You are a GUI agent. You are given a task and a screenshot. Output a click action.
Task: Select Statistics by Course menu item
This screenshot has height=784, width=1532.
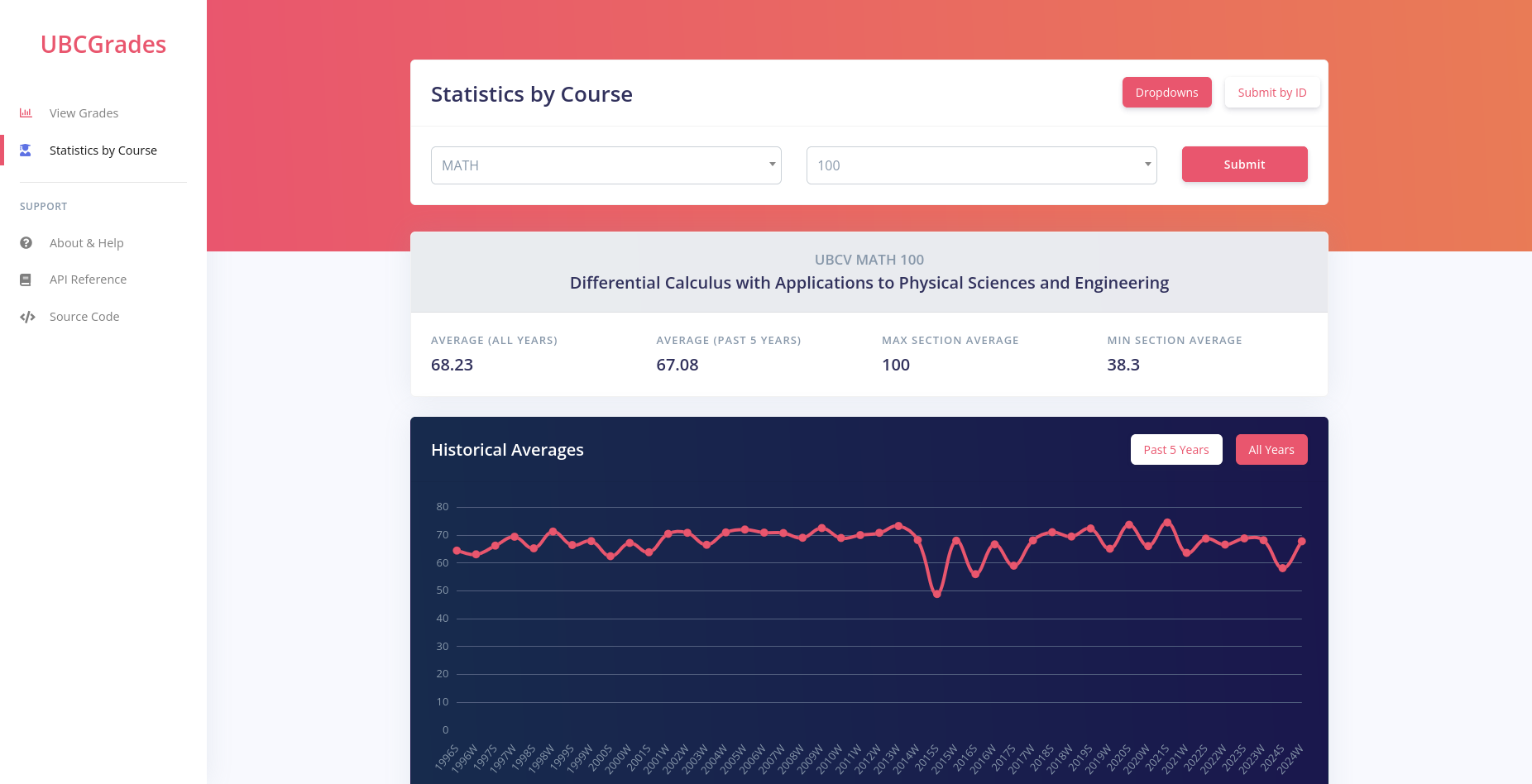[103, 151]
